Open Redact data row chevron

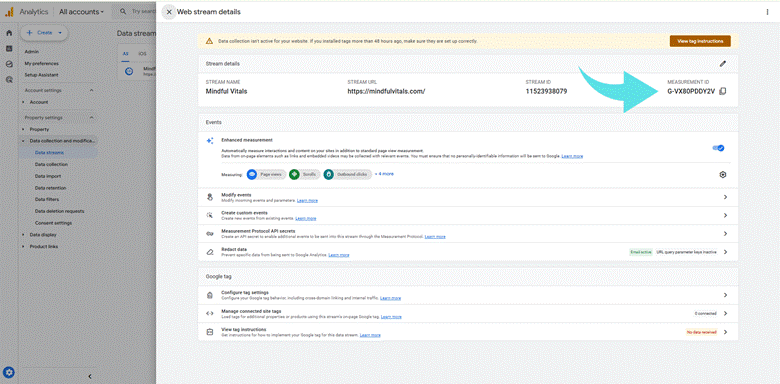[725, 252]
